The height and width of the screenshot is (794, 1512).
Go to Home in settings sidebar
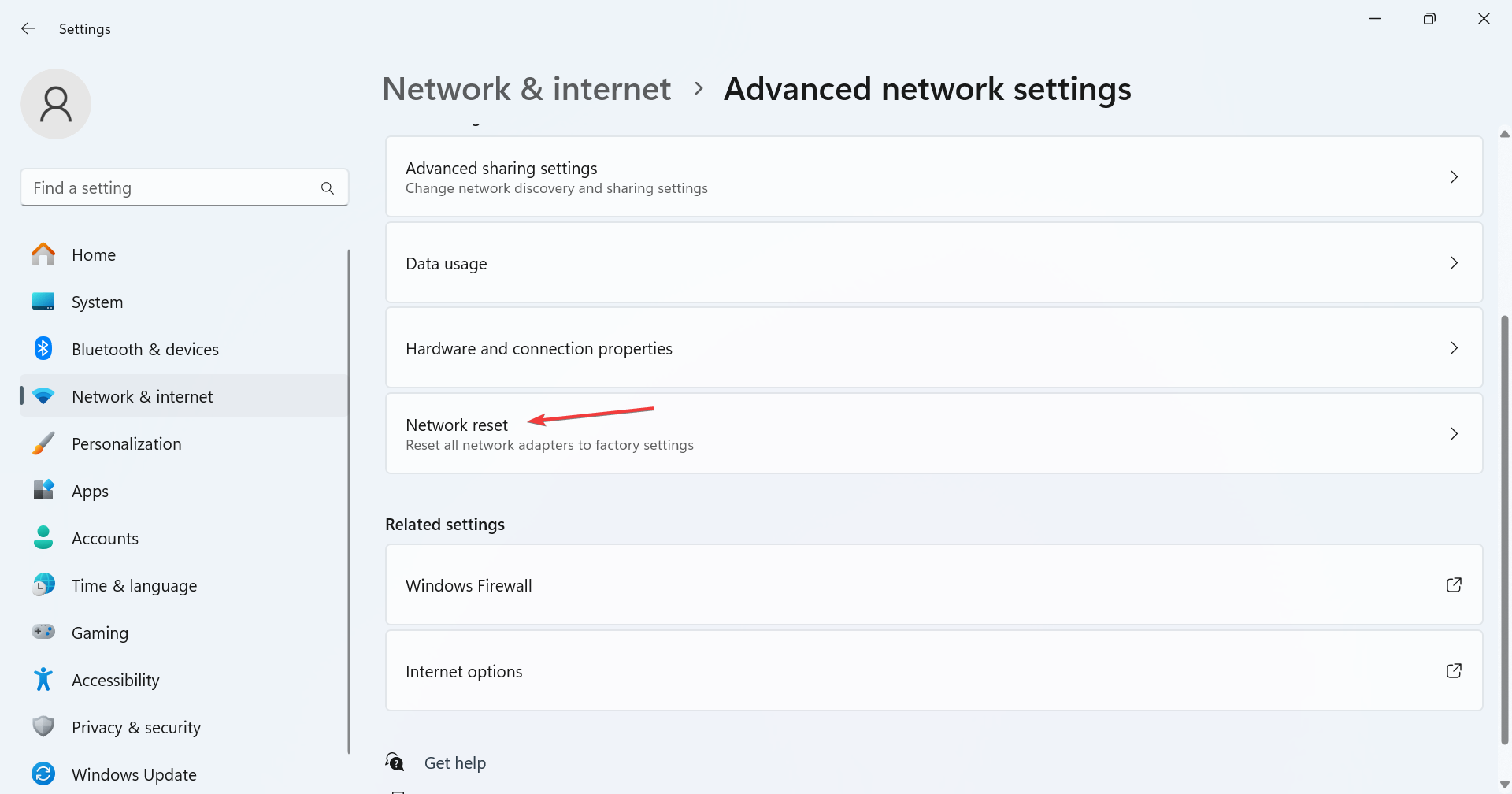tap(93, 254)
